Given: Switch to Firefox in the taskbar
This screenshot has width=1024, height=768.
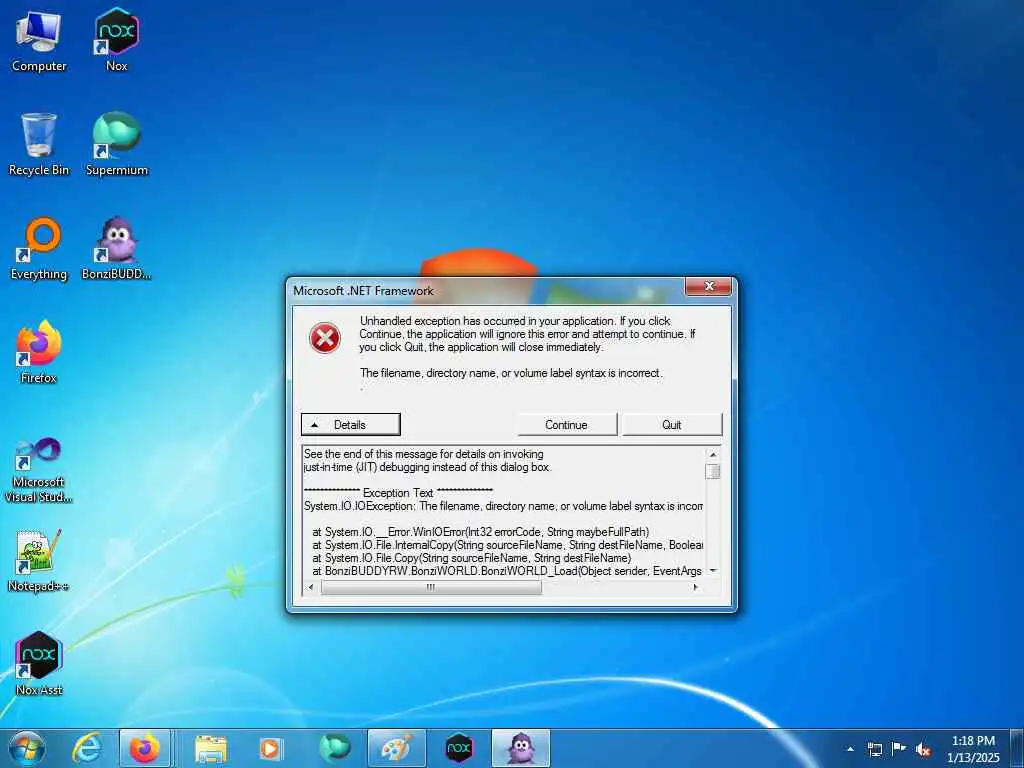Looking at the screenshot, I should pyautogui.click(x=145, y=748).
